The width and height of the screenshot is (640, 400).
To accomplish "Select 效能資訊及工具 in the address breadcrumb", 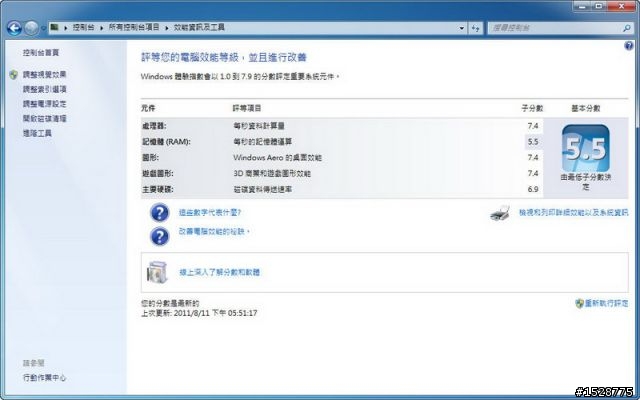I will tap(199, 27).
